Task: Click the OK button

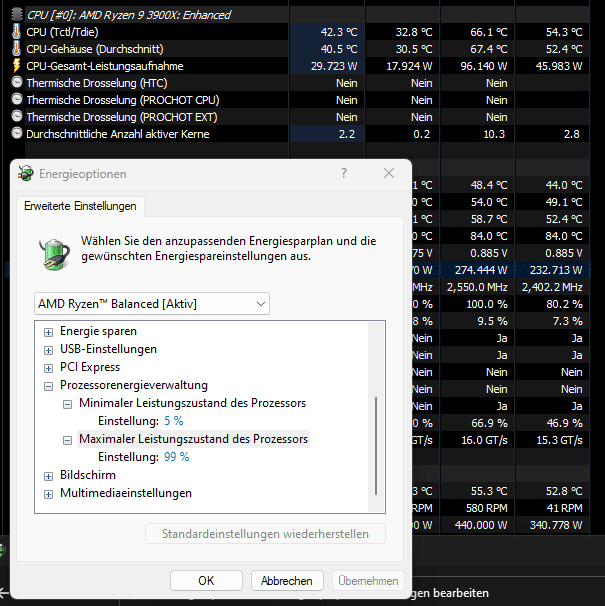Action: tap(206, 580)
